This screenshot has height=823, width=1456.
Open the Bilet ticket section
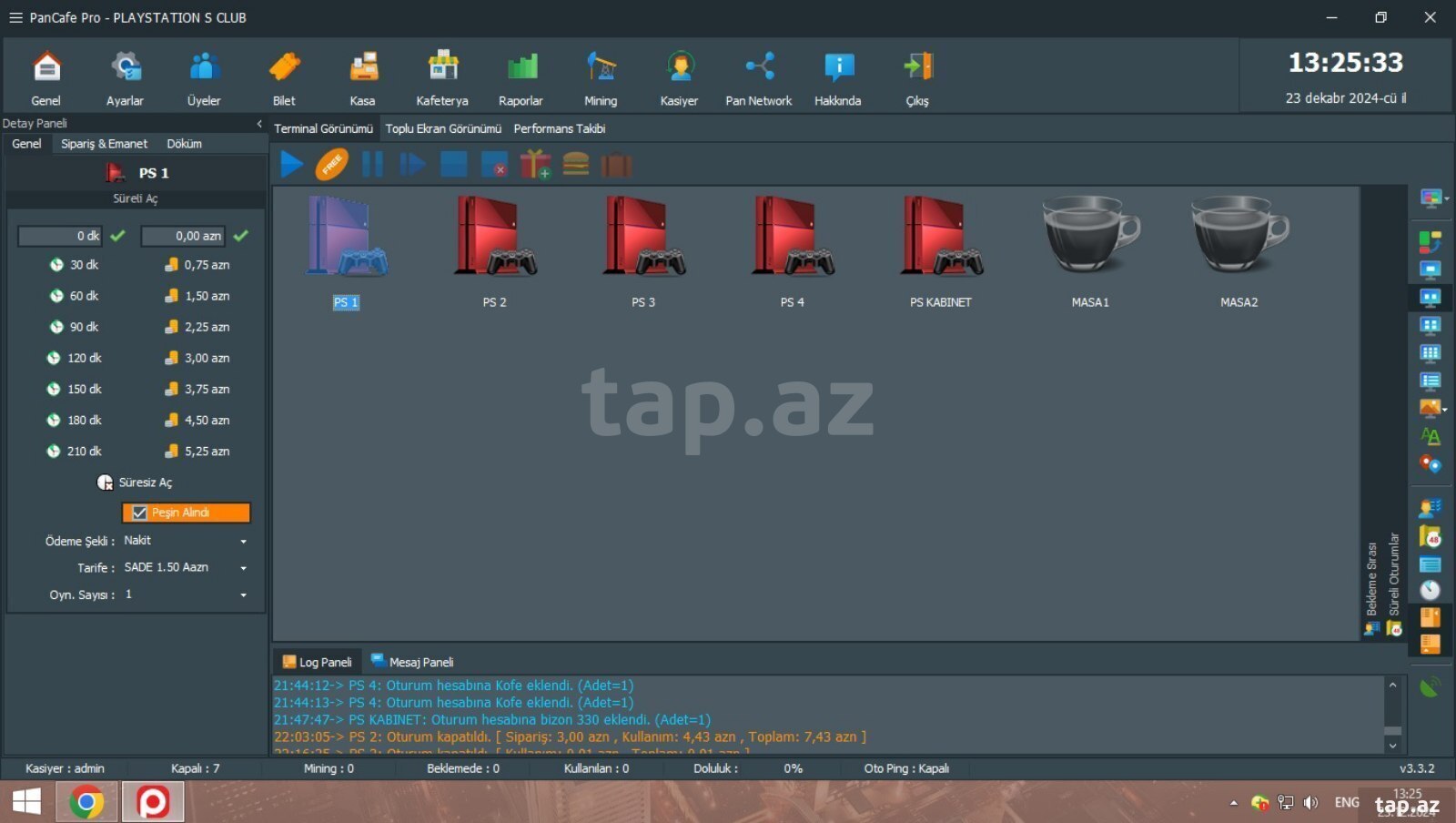click(x=284, y=78)
